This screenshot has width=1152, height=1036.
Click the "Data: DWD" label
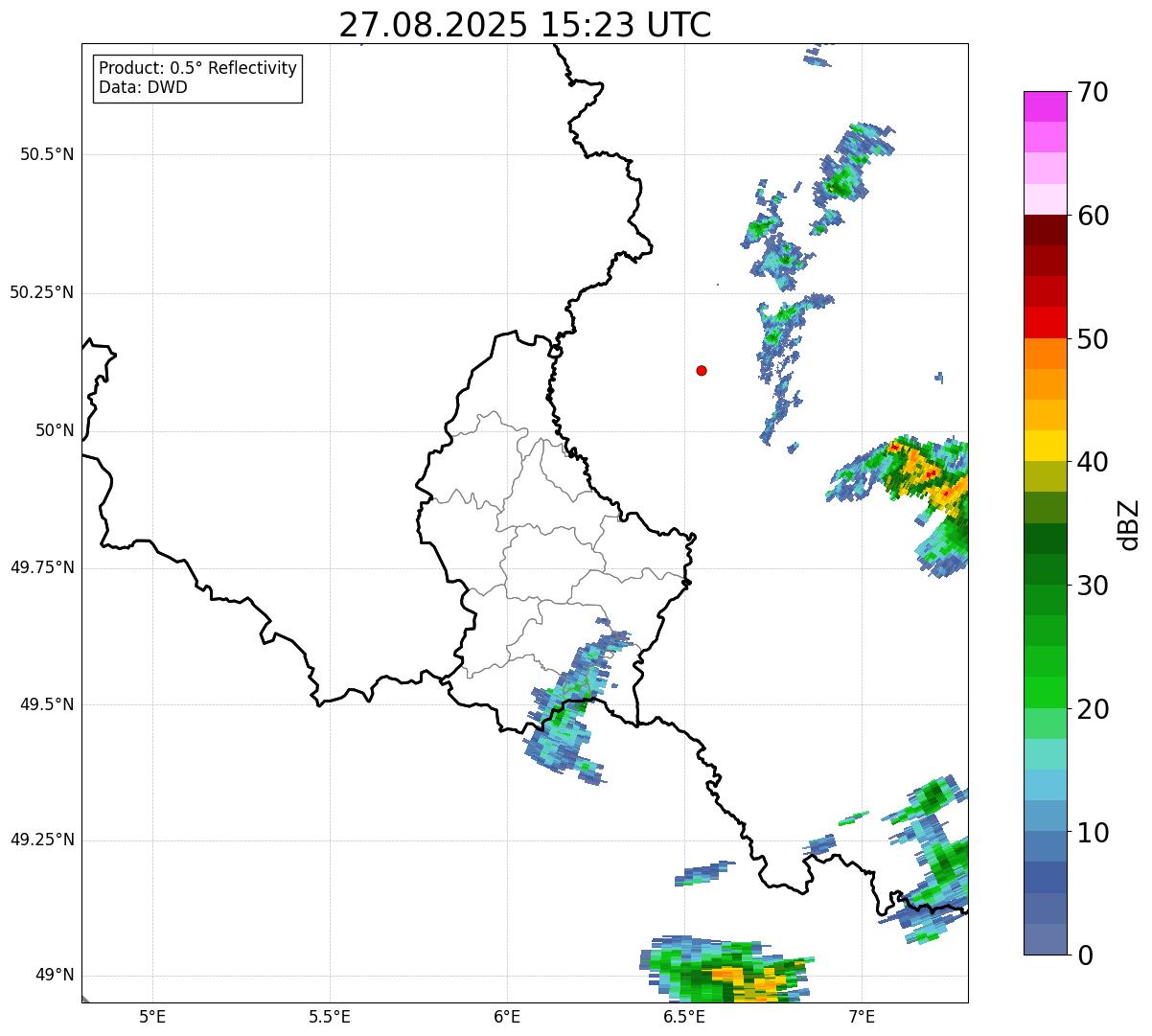coord(144,88)
